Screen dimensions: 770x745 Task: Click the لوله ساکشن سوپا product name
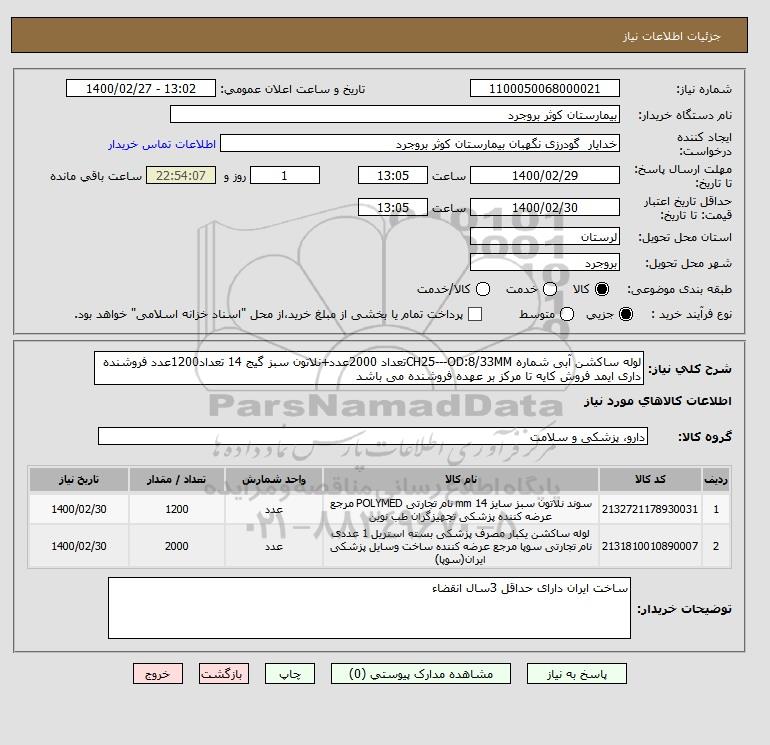461,546
